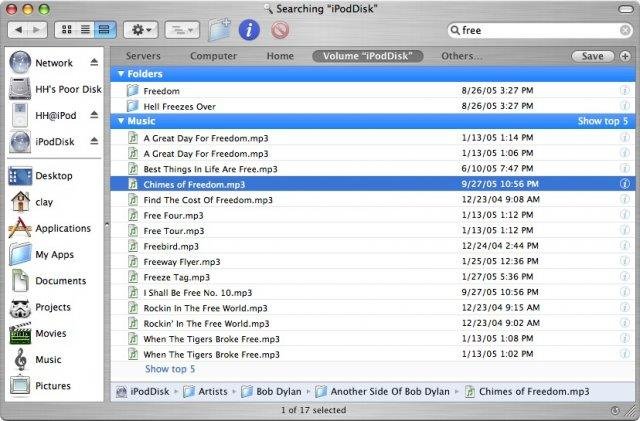Select the Volume "iPodDisk" search scope
This screenshot has height=421, width=640.
(x=368, y=56)
